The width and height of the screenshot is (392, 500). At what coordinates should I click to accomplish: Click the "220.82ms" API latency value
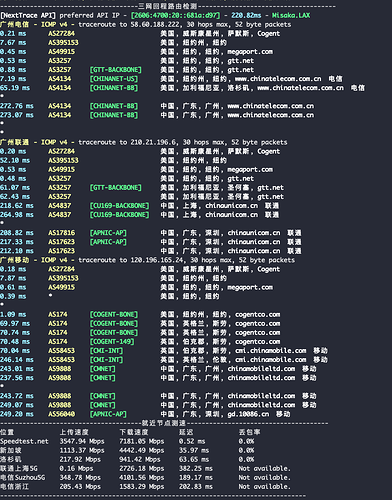[x=247, y=15]
